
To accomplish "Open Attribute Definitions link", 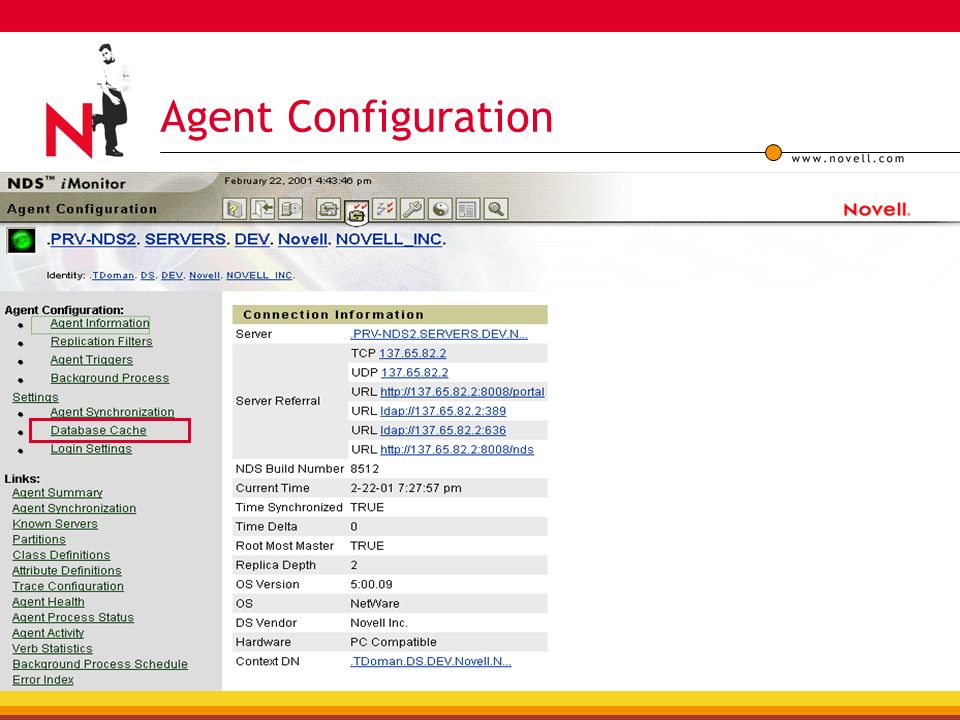I will (67, 571).
